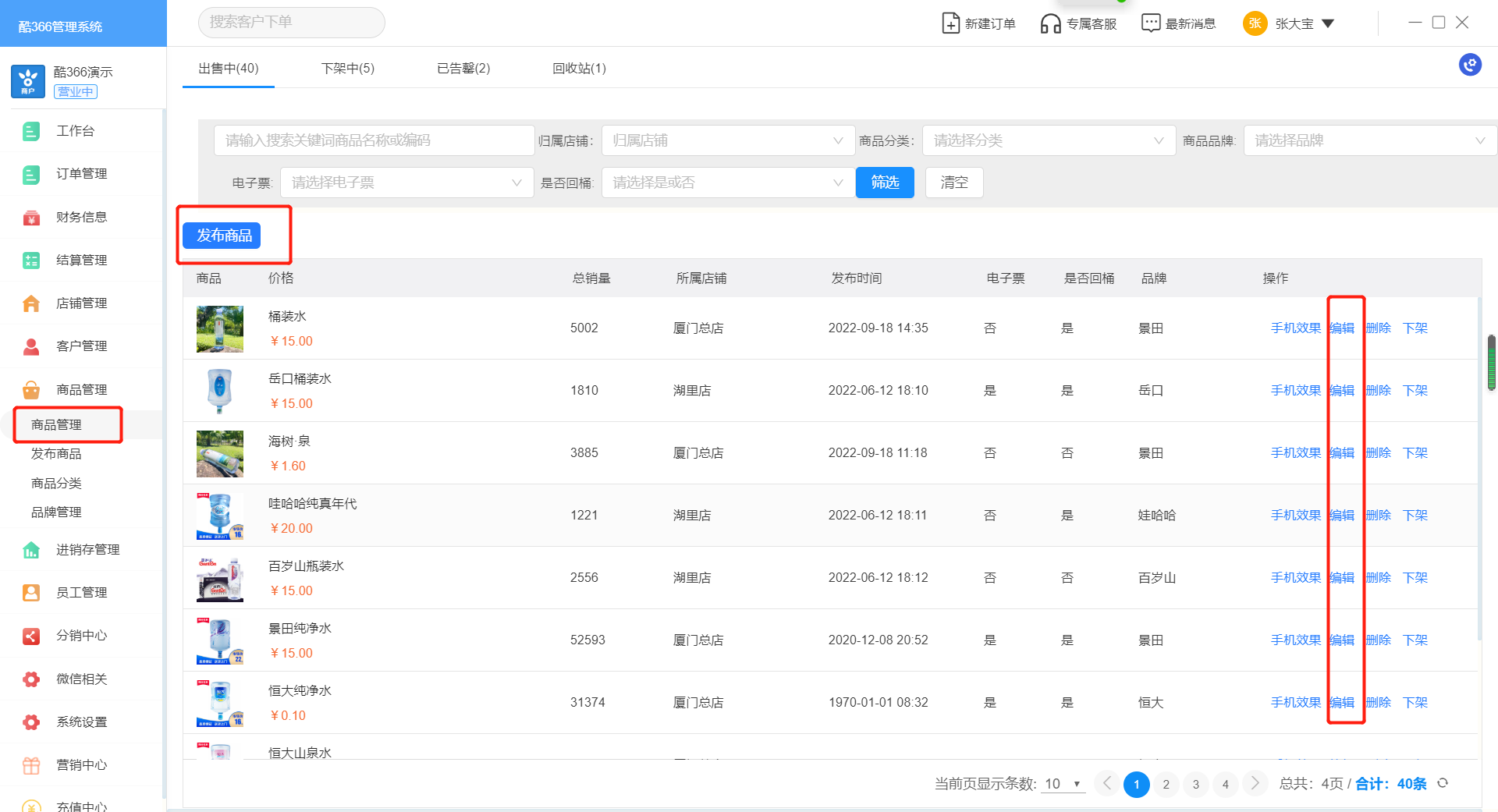
Task: Open latest messages chat icon
Action: (1150, 23)
